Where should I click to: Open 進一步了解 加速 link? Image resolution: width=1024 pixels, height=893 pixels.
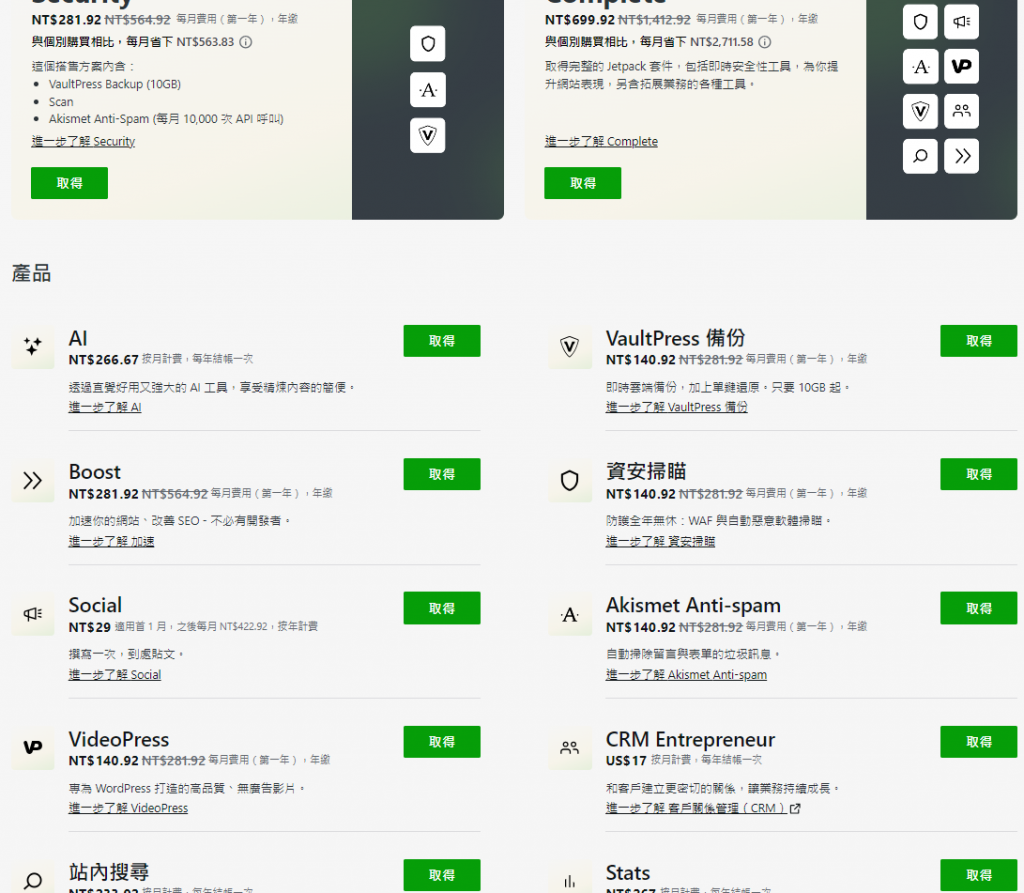tap(111, 541)
